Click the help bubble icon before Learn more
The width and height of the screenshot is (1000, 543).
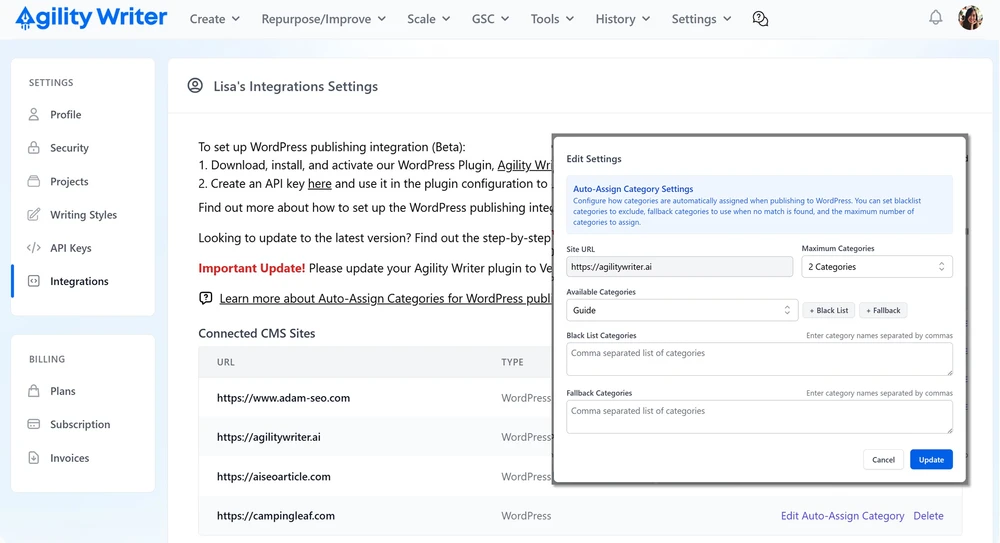pyautogui.click(x=205, y=298)
